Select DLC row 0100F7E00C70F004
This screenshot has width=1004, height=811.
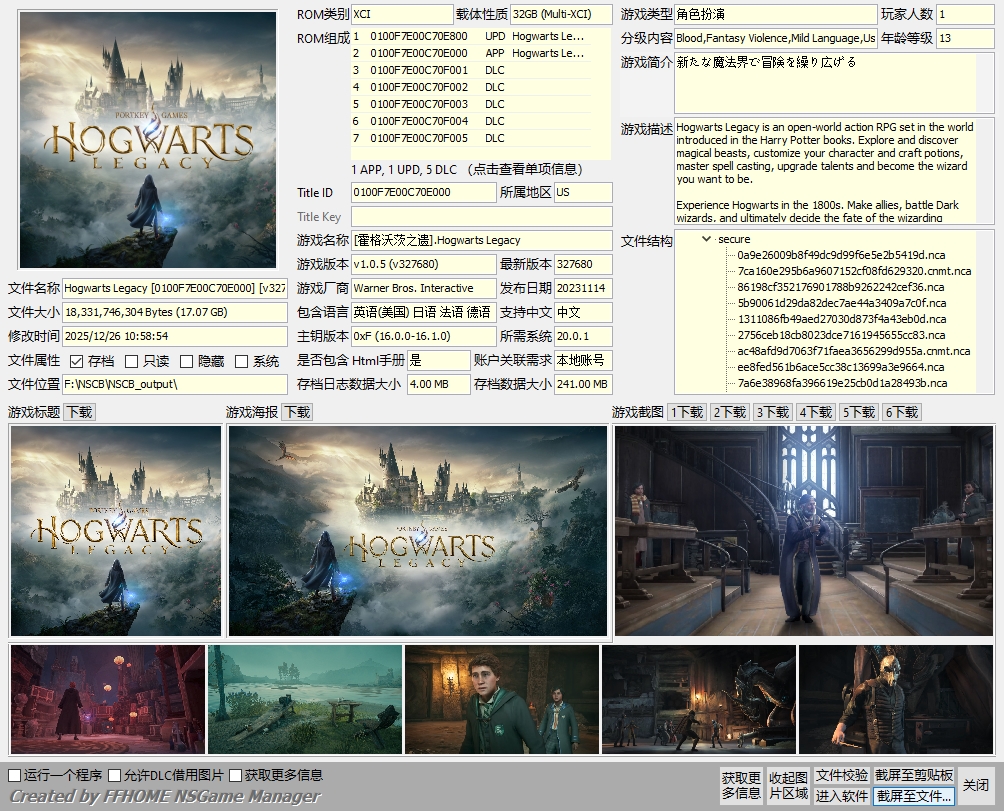471,121
